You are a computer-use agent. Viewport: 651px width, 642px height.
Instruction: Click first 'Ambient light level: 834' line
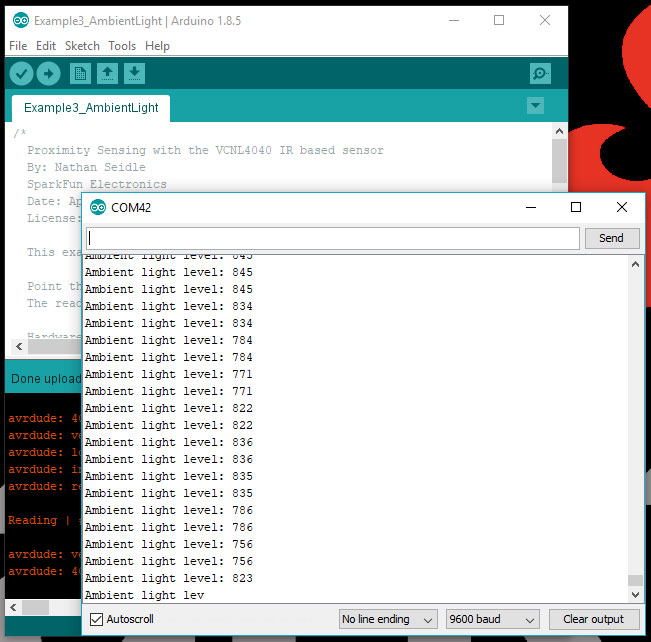pyautogui.click(x=169, y=306)
